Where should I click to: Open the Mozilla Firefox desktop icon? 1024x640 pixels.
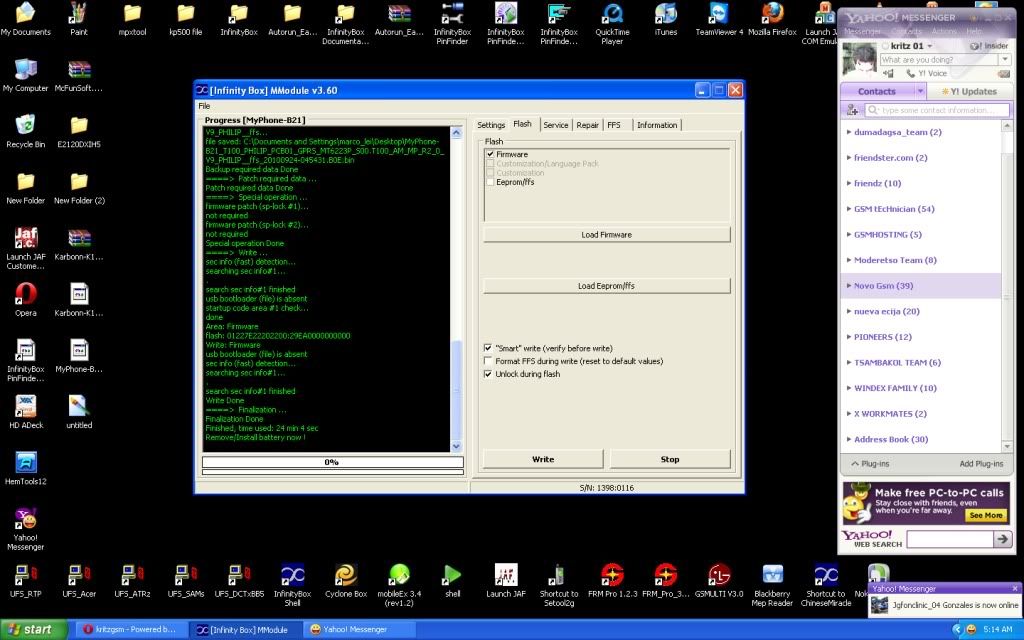click(x=772, y=18)
